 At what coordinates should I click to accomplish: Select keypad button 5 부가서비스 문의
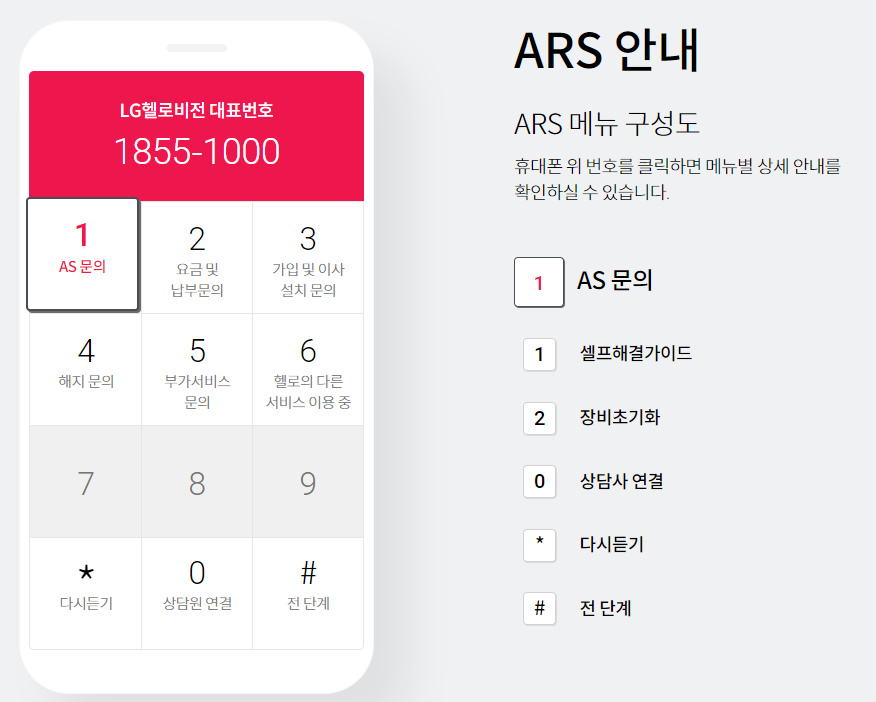[x=197, y=370]
